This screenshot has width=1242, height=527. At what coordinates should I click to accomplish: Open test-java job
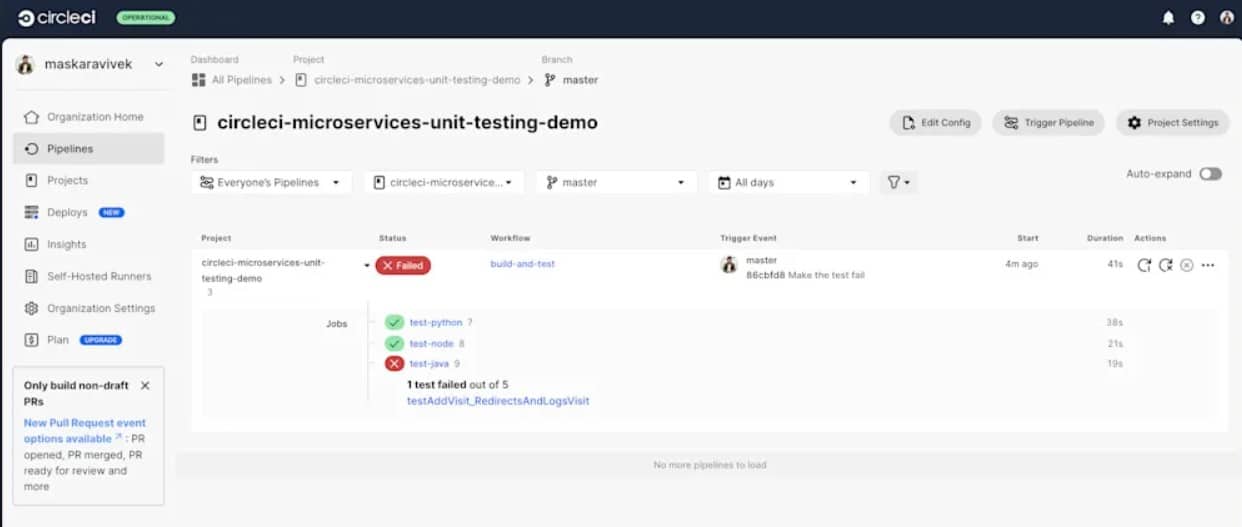429,364
